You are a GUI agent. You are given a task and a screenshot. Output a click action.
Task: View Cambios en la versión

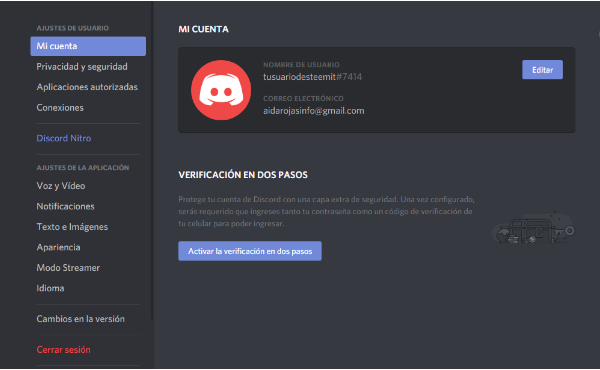(x=80, y=319)
